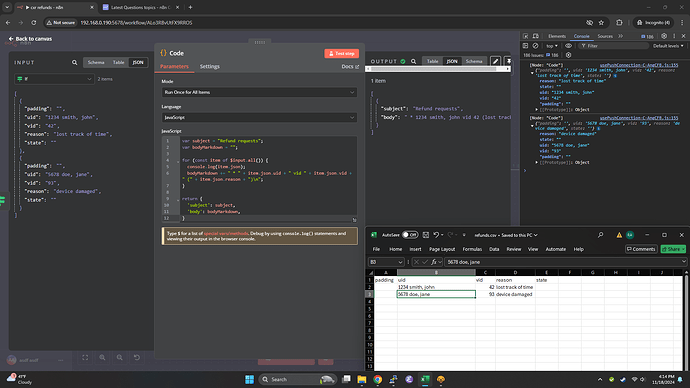Toggle DevTools device toolbar icon
This screenshot has width=690, height=388.
[536, 36]
